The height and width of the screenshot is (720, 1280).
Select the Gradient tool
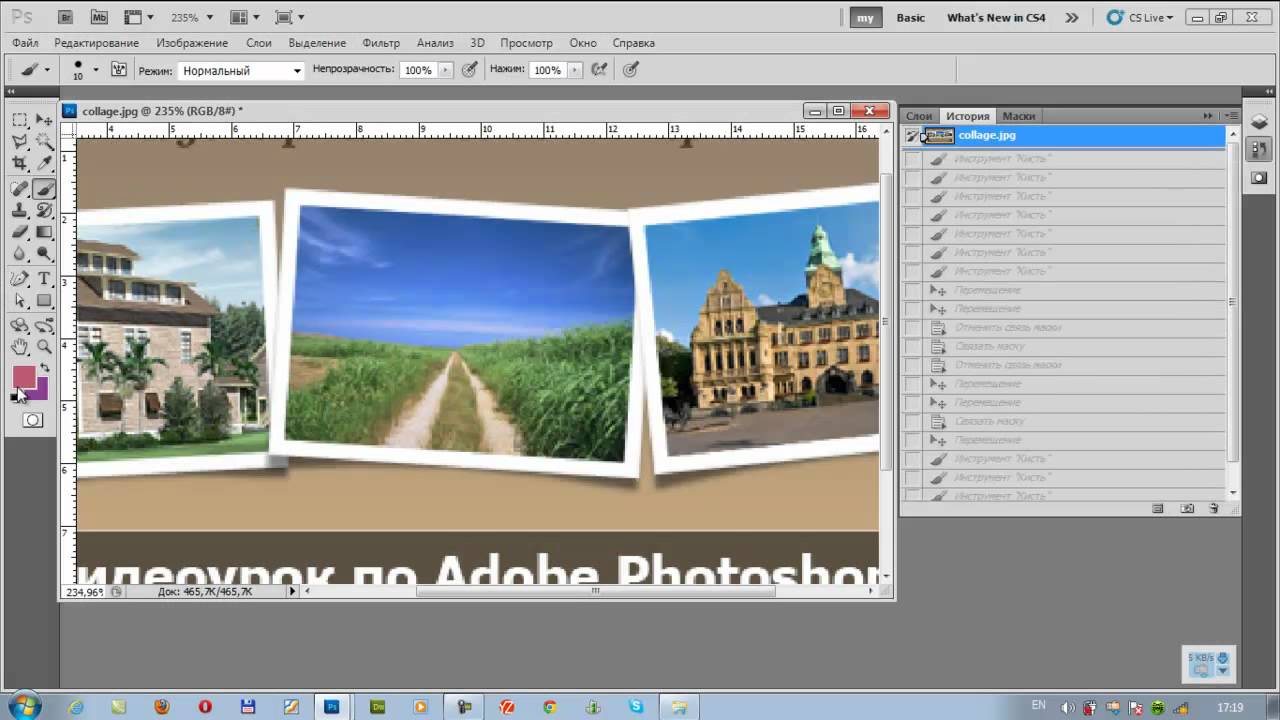44,232
